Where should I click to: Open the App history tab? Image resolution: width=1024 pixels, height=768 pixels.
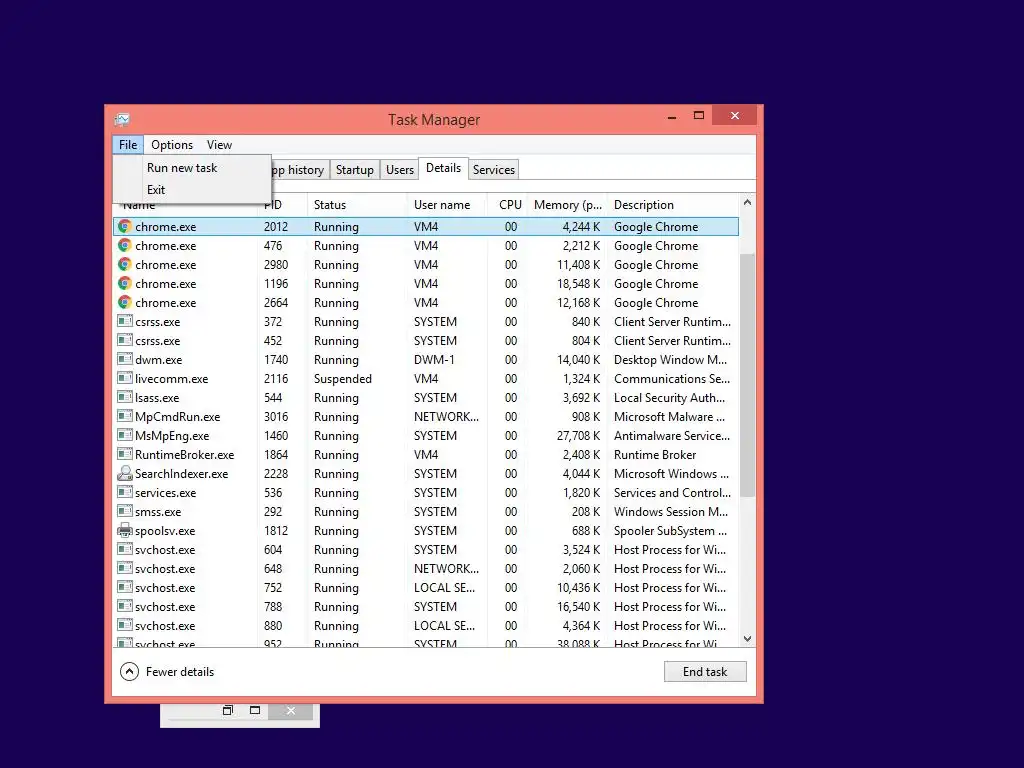click(x=299, y=170)
